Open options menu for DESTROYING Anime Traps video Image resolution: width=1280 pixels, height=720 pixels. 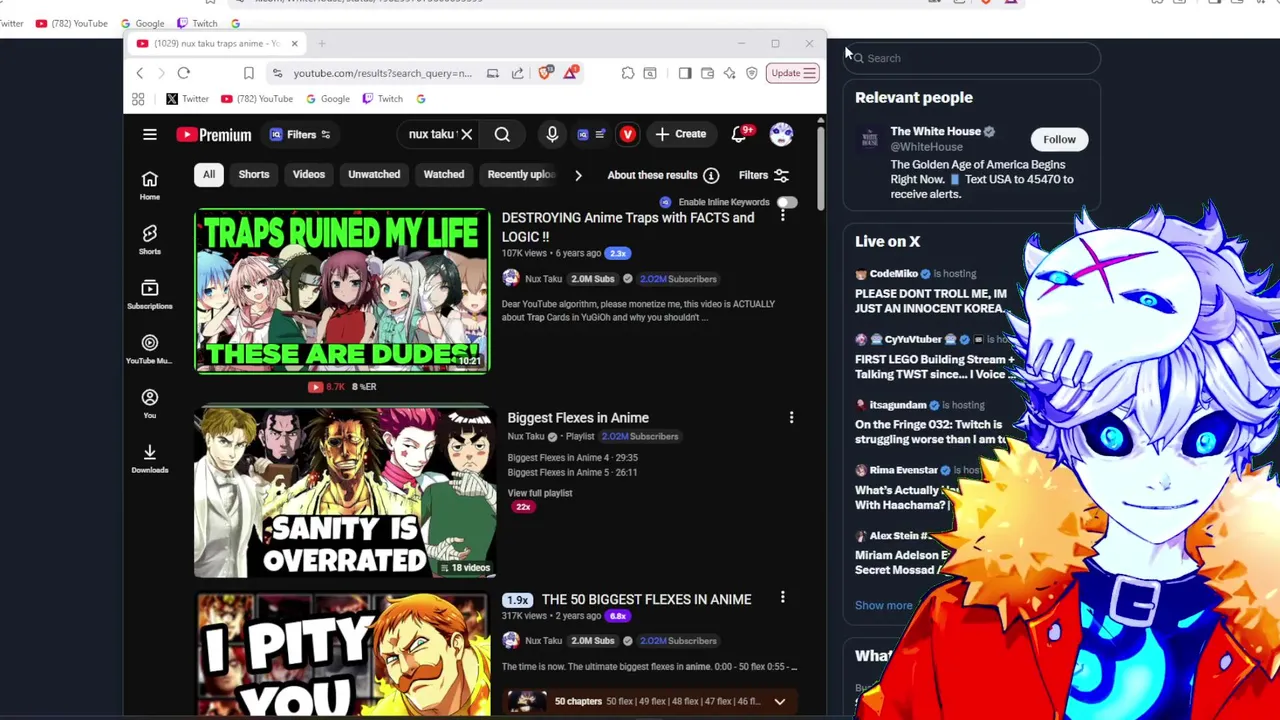coord(783,217)
